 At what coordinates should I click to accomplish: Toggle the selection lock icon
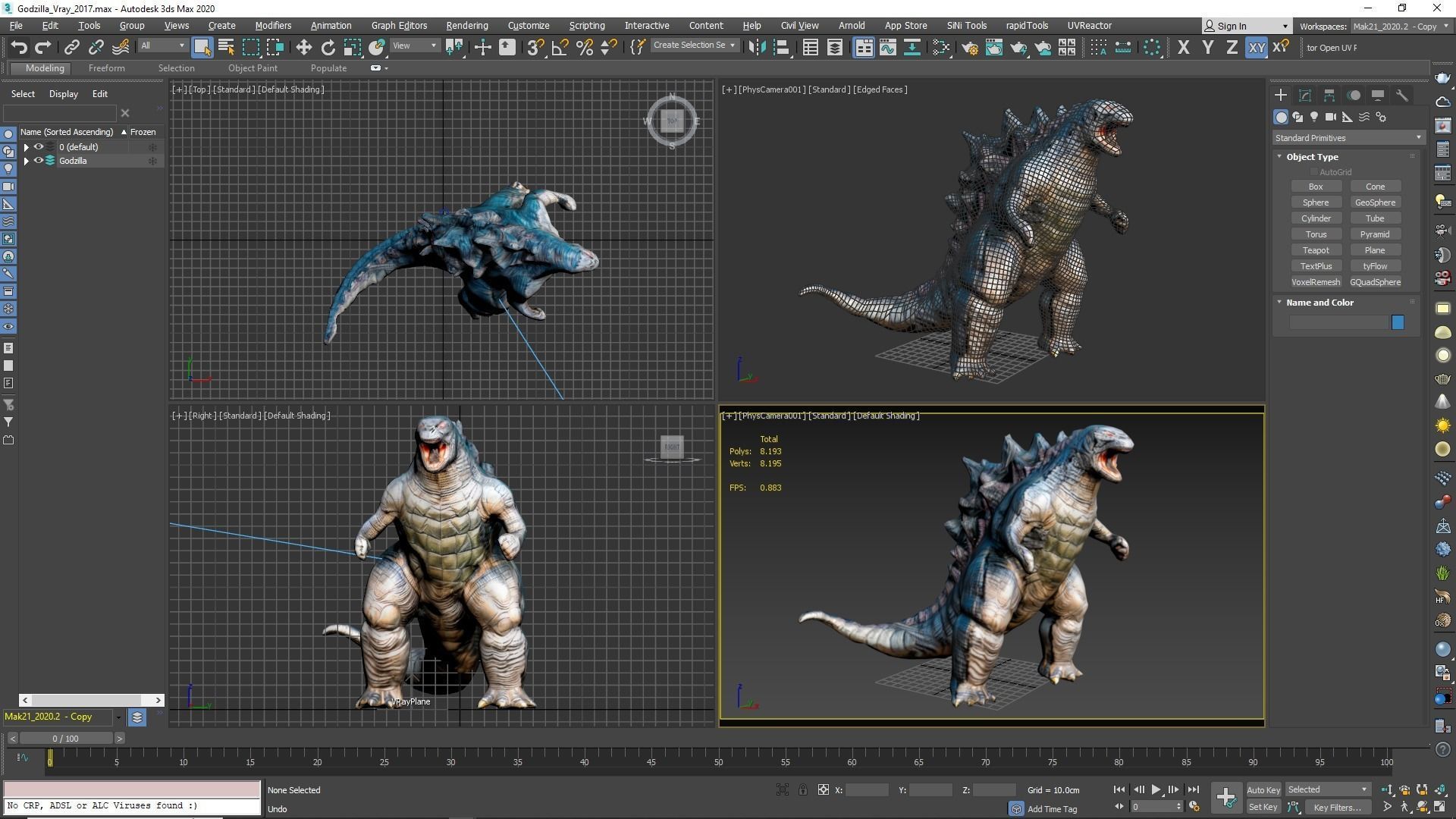802,789
